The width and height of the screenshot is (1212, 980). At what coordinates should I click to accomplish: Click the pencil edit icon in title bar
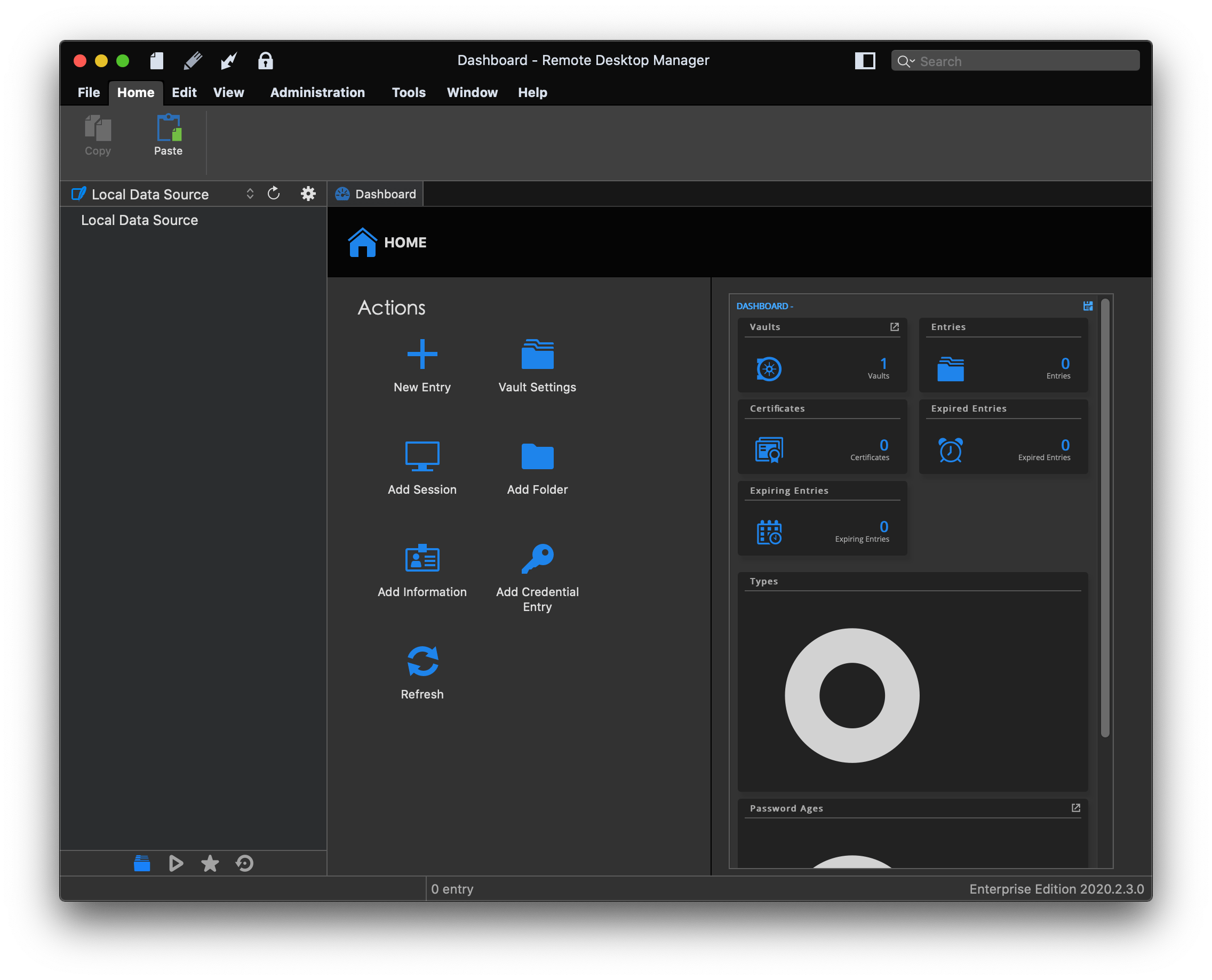click(193, 60)
